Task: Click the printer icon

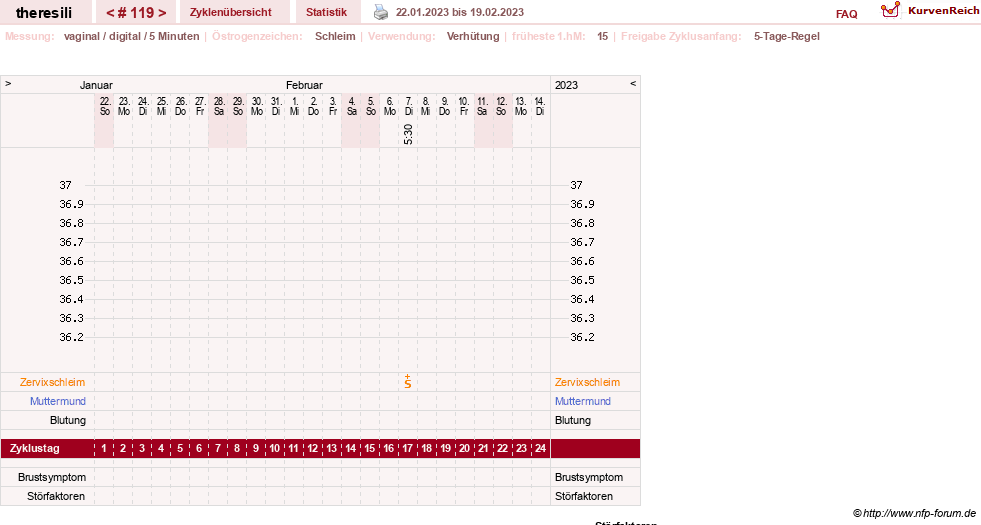Action: 380,12
